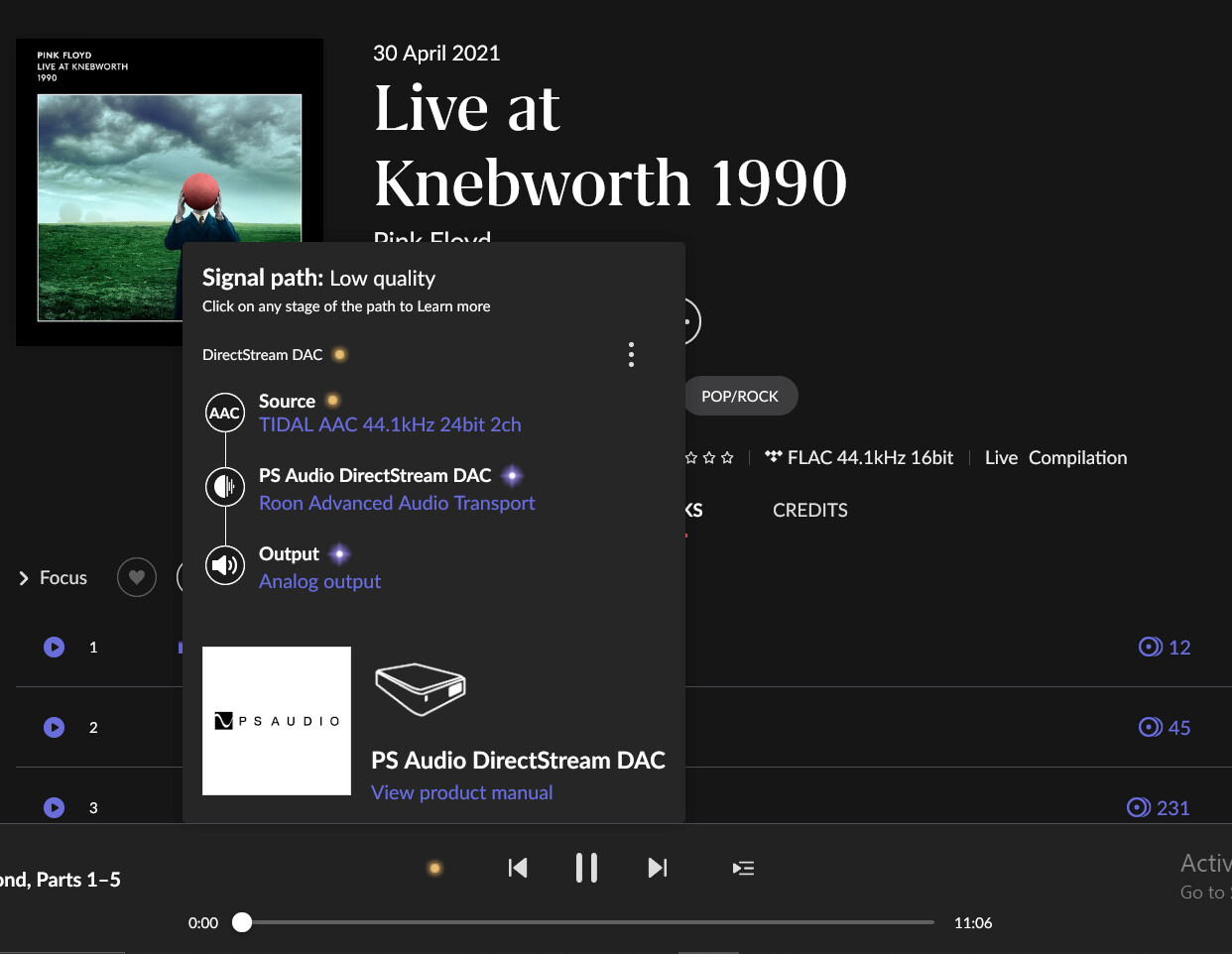The height and width of the screenshot is (954, 1232).
Task: Click the AAC source format icon
Action: click(x=225, y=413)
